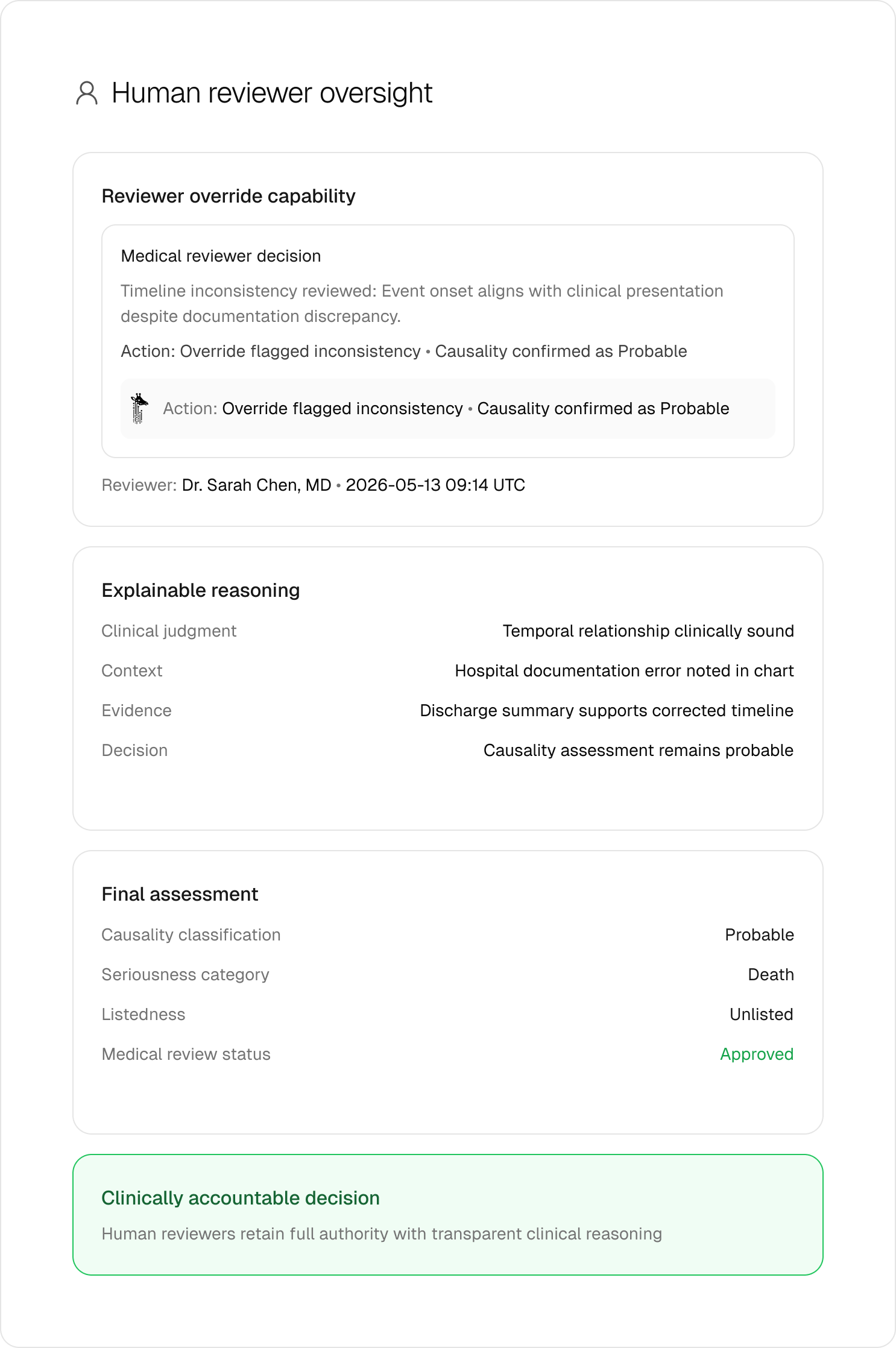
Task: Click the highlighted Override flagged inconsistency action
Action: 342,409
